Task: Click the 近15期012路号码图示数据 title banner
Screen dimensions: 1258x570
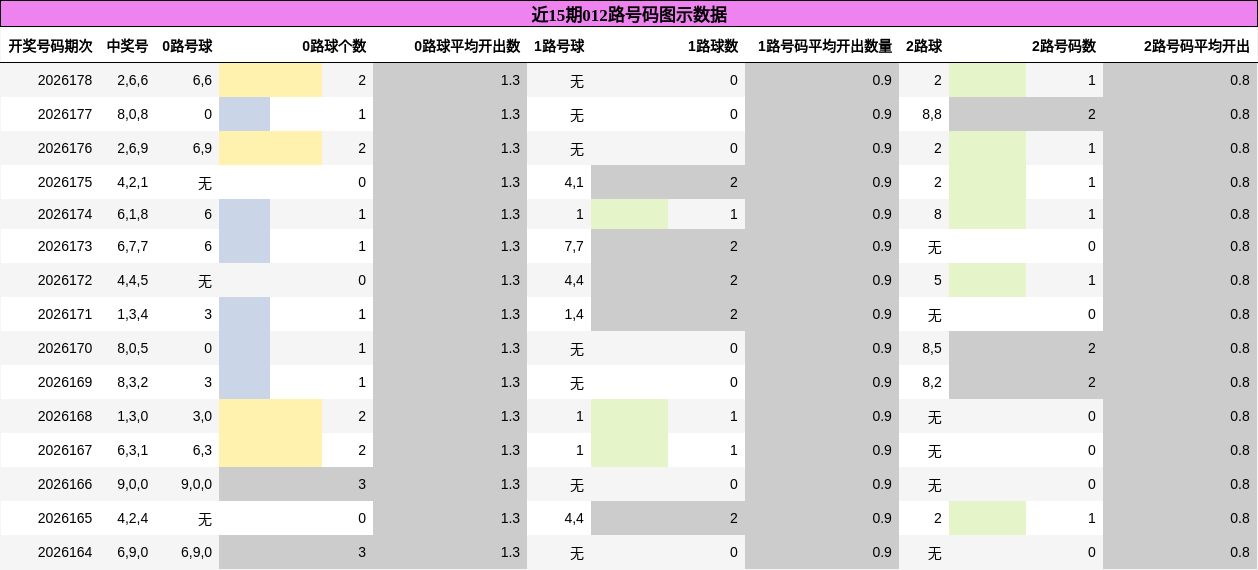Action: click(x=629, y=14)
